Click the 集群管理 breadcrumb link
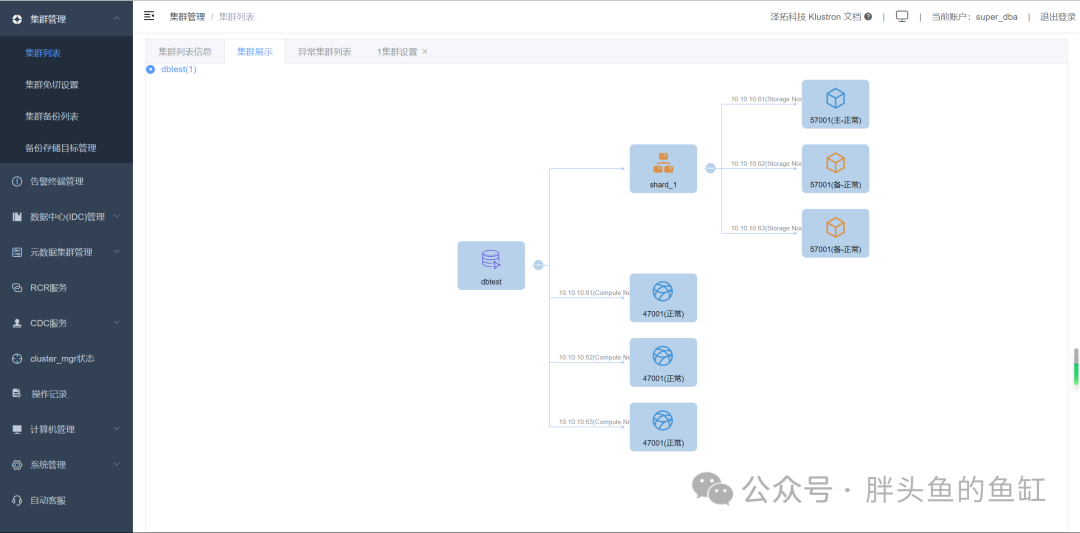 (187, 17)
